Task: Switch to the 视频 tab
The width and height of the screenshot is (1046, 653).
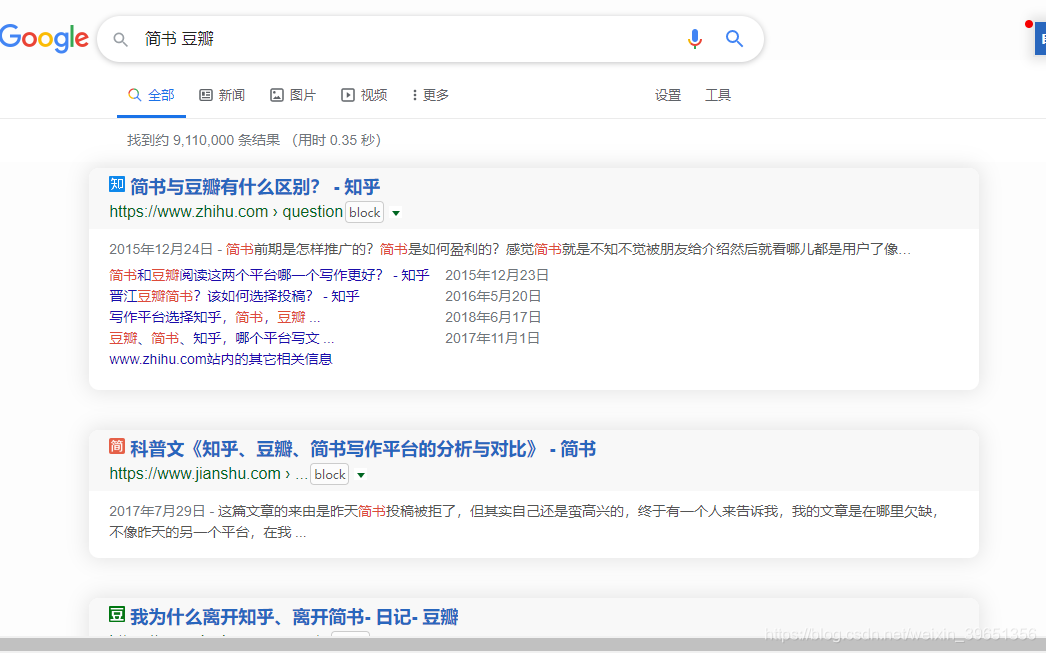Action: point(364,95)
